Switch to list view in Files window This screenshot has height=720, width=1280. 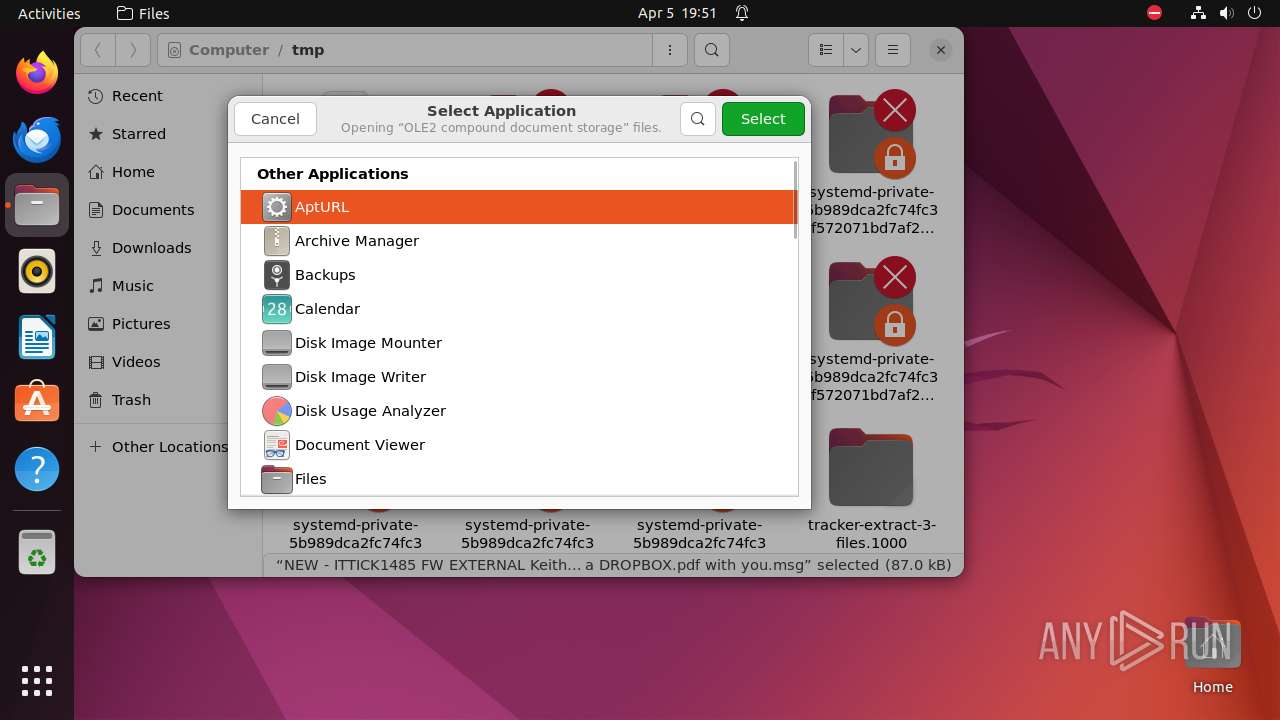(x=826, y=50)
